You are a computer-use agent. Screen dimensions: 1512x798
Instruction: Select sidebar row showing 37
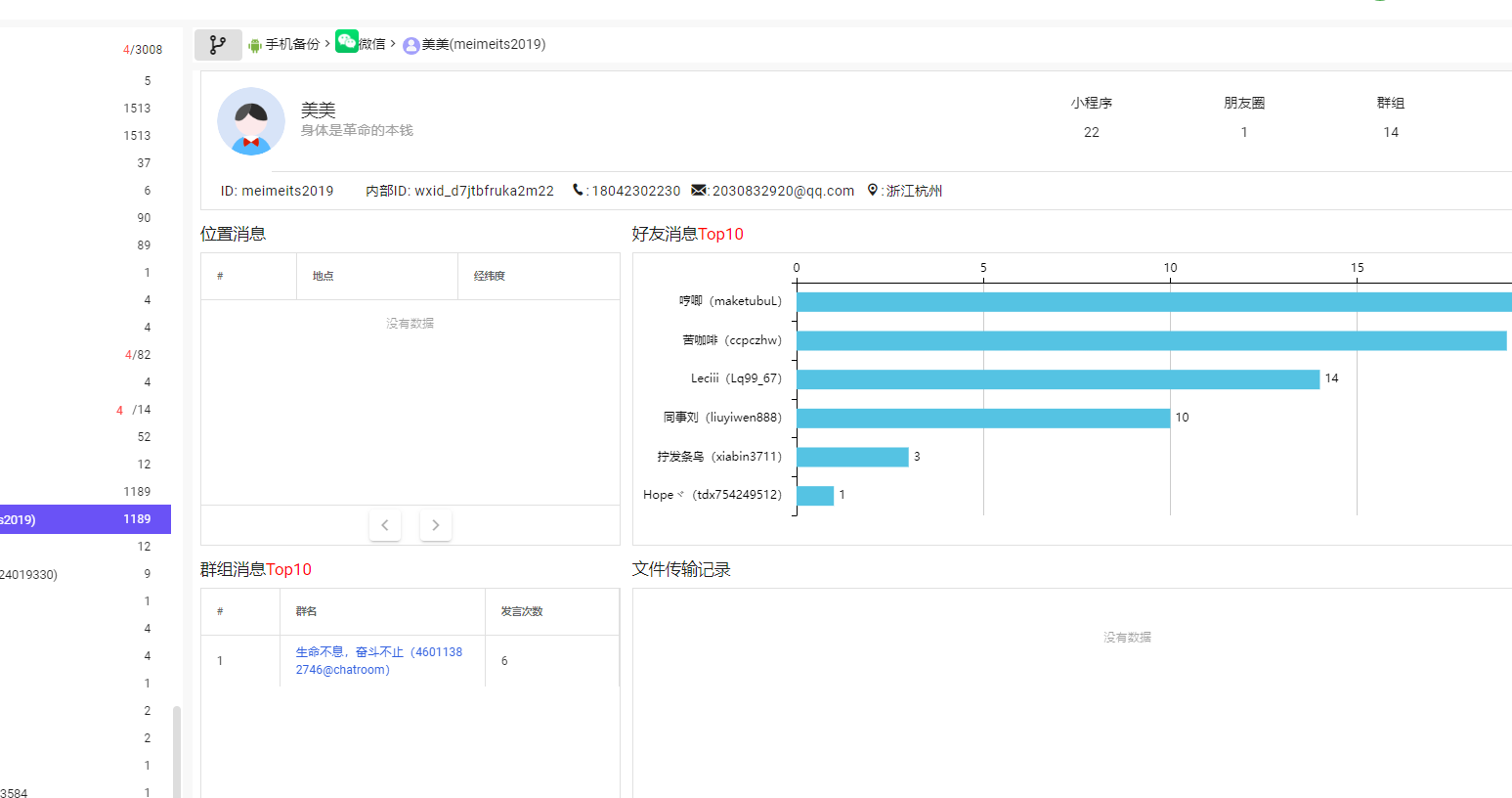coord(85,163)
